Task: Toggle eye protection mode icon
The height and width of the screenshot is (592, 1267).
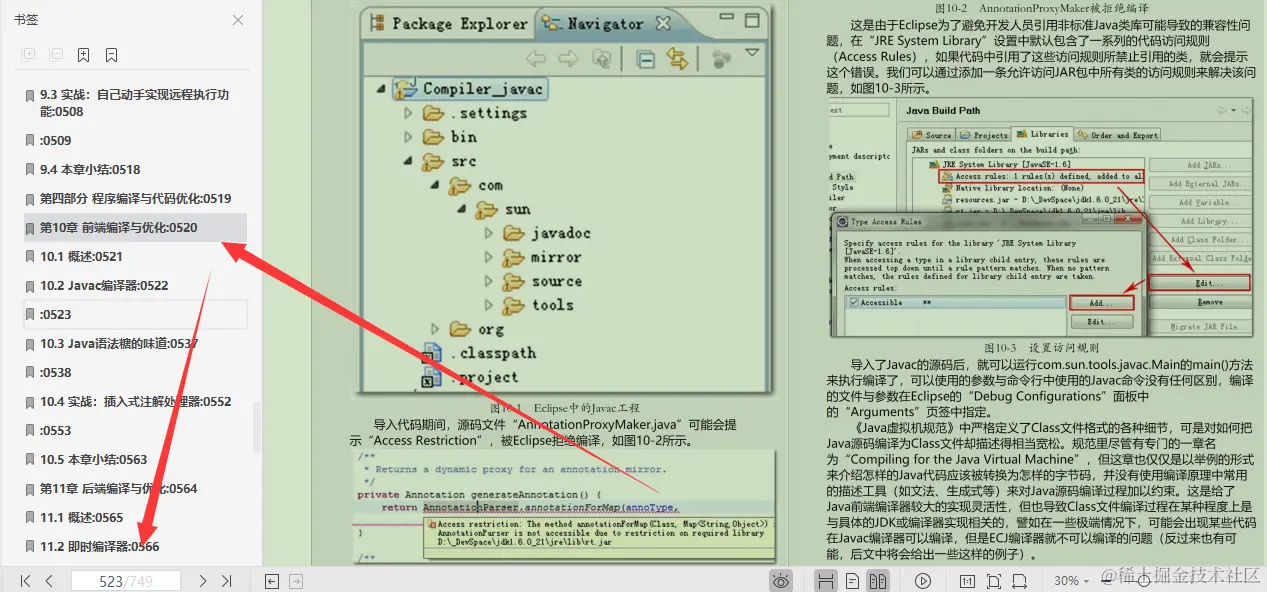Action: point(781,581)
